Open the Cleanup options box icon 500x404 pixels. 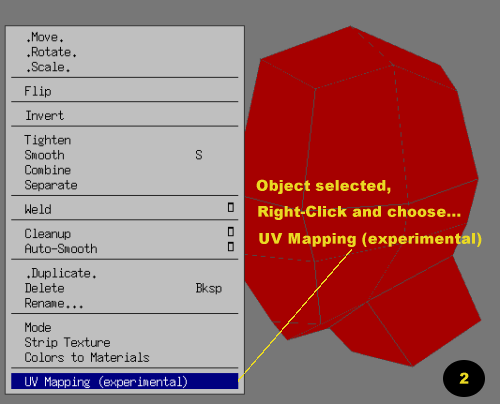point(231,231)
